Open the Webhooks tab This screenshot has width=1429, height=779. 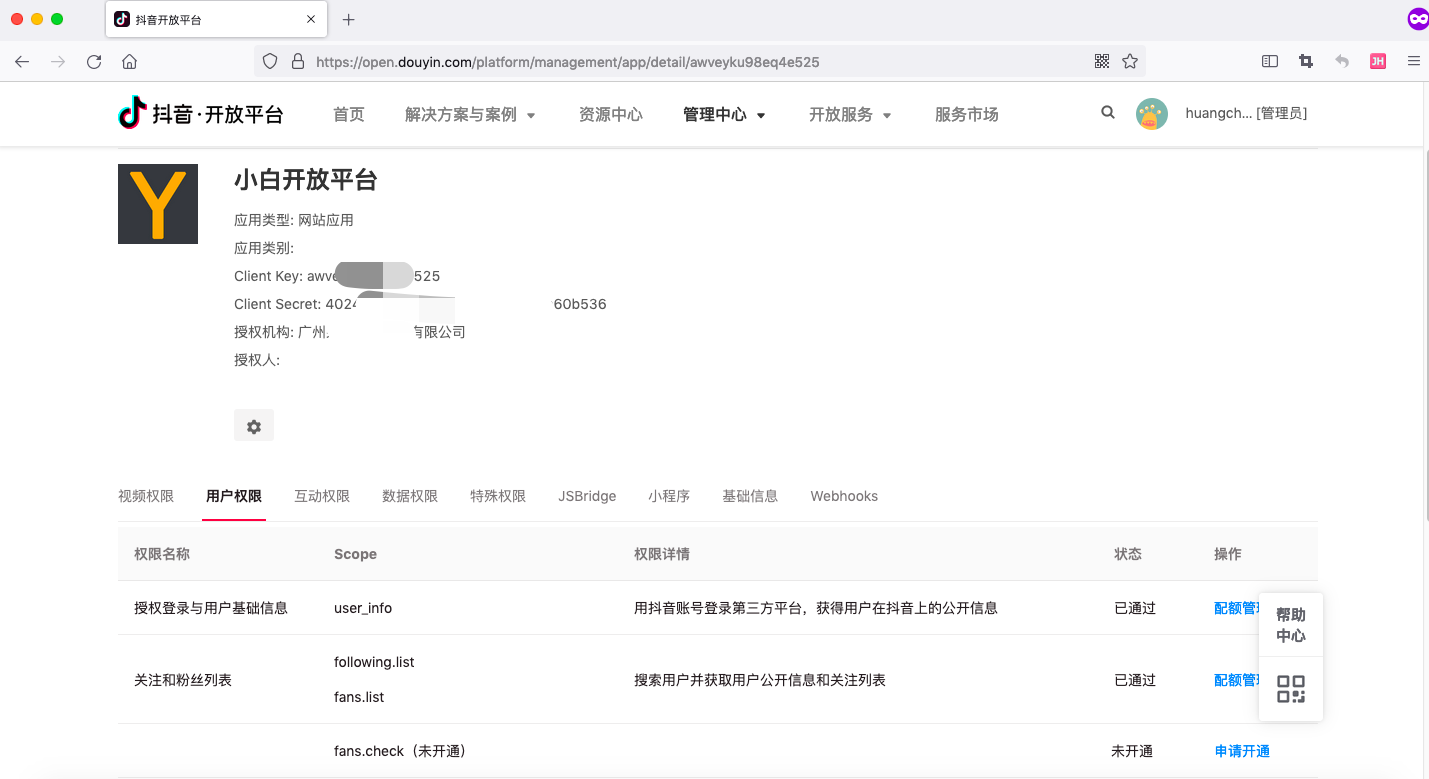coord(844,496)
